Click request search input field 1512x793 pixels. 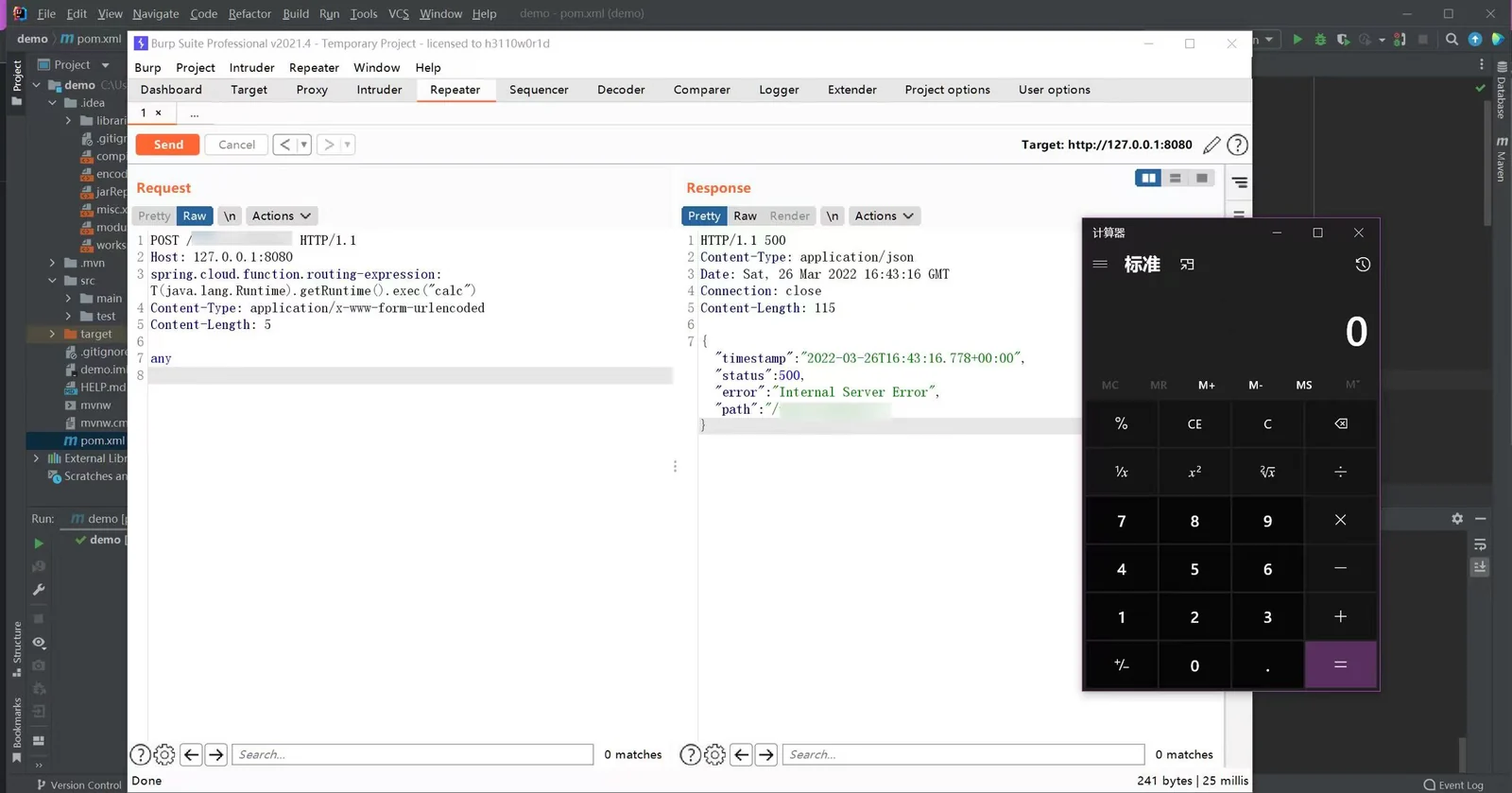[412, 754]
